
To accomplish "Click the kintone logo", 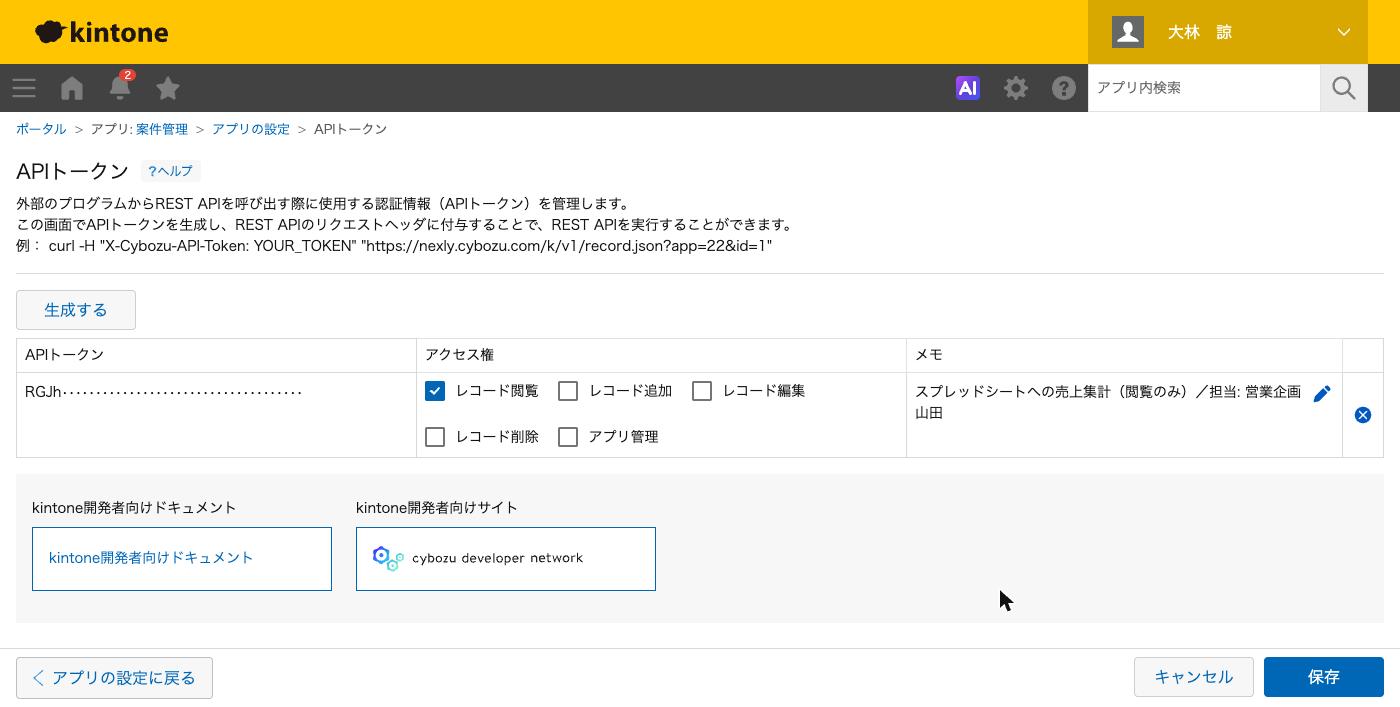I will click(x=101, y=32).
